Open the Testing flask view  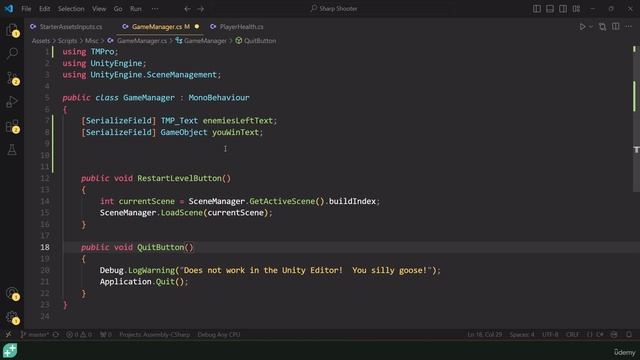(12, 150)
